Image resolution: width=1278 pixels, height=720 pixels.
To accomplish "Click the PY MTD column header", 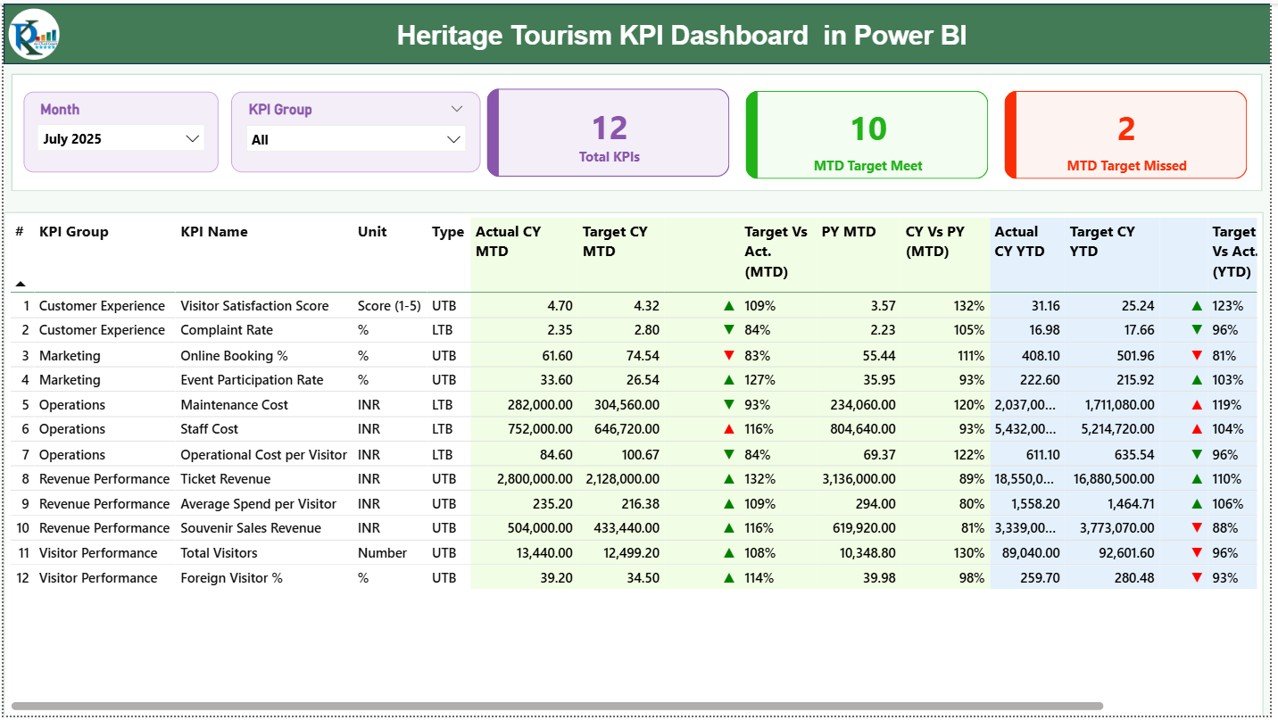I will [848, 232].
